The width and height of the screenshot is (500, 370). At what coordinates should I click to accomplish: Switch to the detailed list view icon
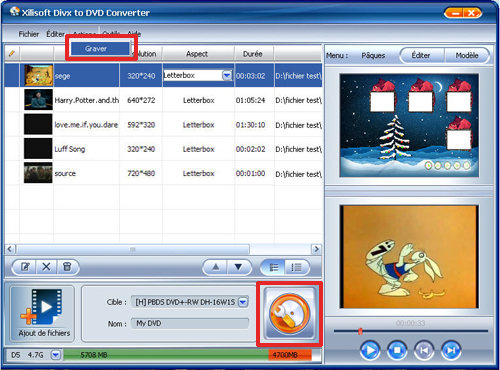point(296,267)
